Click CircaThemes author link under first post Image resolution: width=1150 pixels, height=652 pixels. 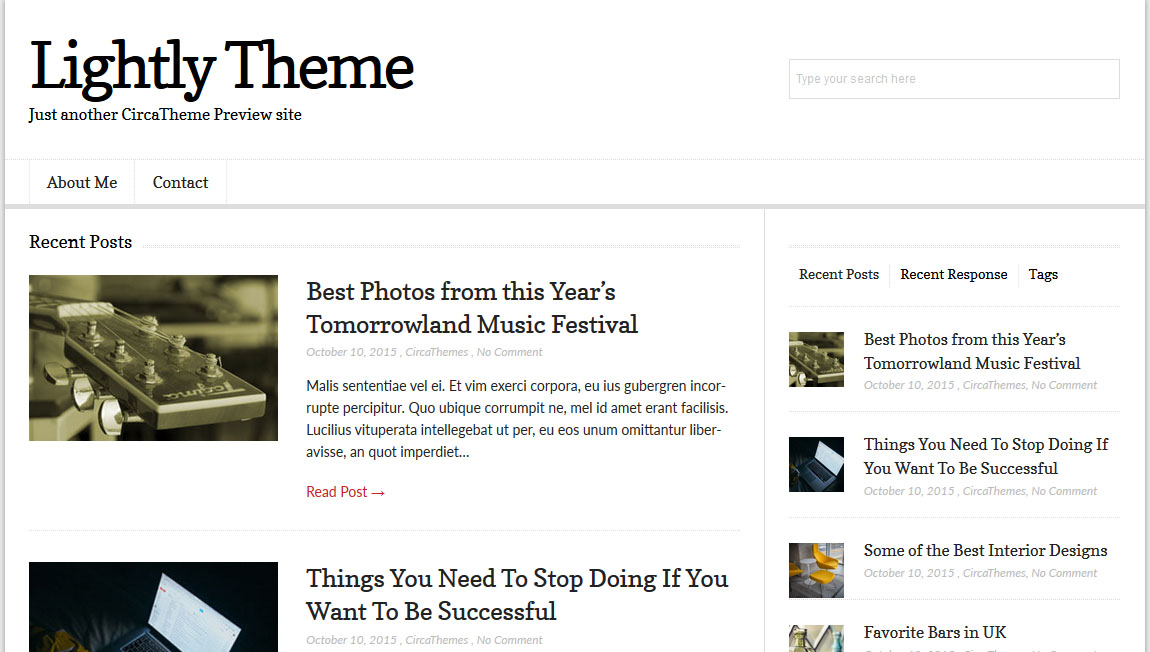click(436, 352)
